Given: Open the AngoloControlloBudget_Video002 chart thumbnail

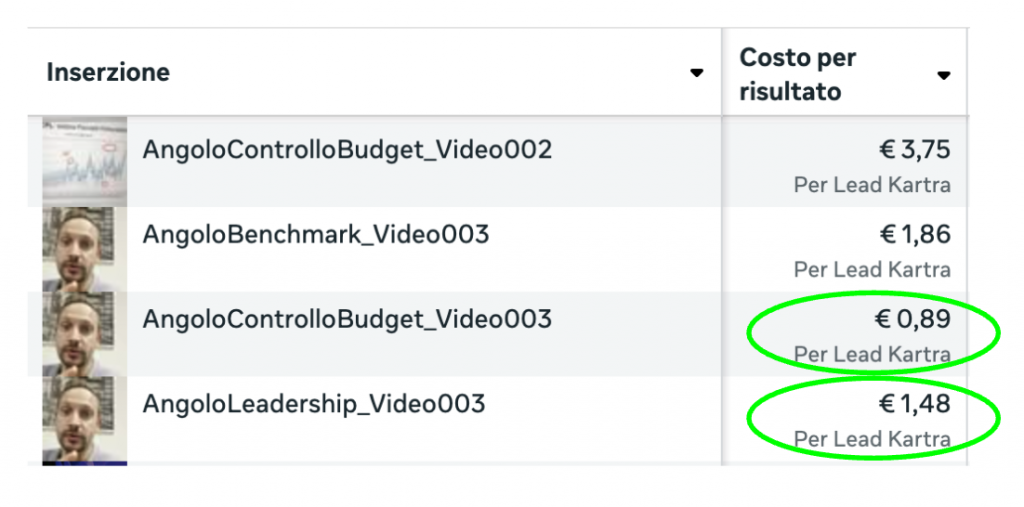Looking at the screenshot, I should pyautogui.click(x=84, y=160).
